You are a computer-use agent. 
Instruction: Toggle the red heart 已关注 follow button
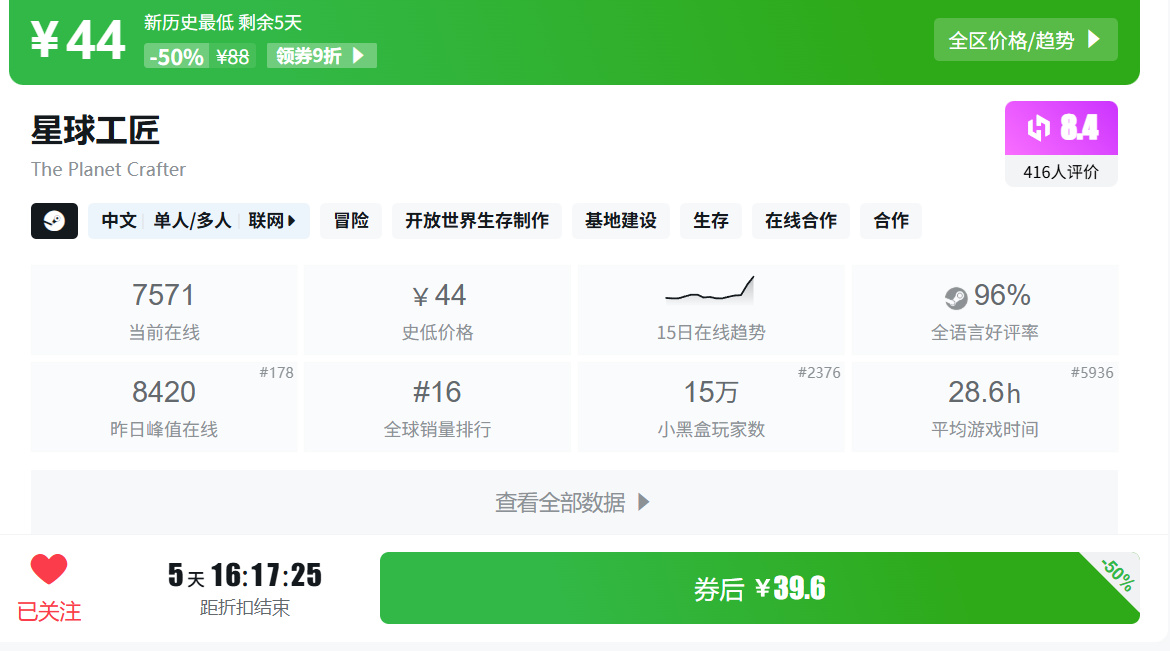coord(49,588)
